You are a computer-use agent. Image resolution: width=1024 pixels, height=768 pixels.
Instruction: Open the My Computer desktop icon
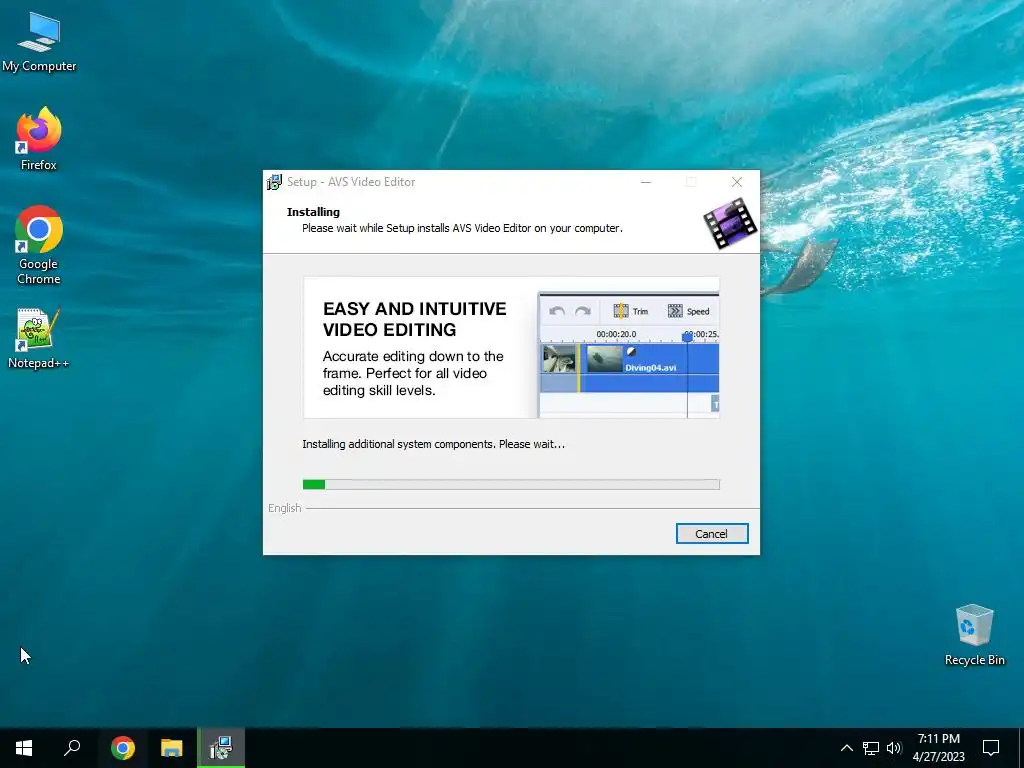pos(39,42)
